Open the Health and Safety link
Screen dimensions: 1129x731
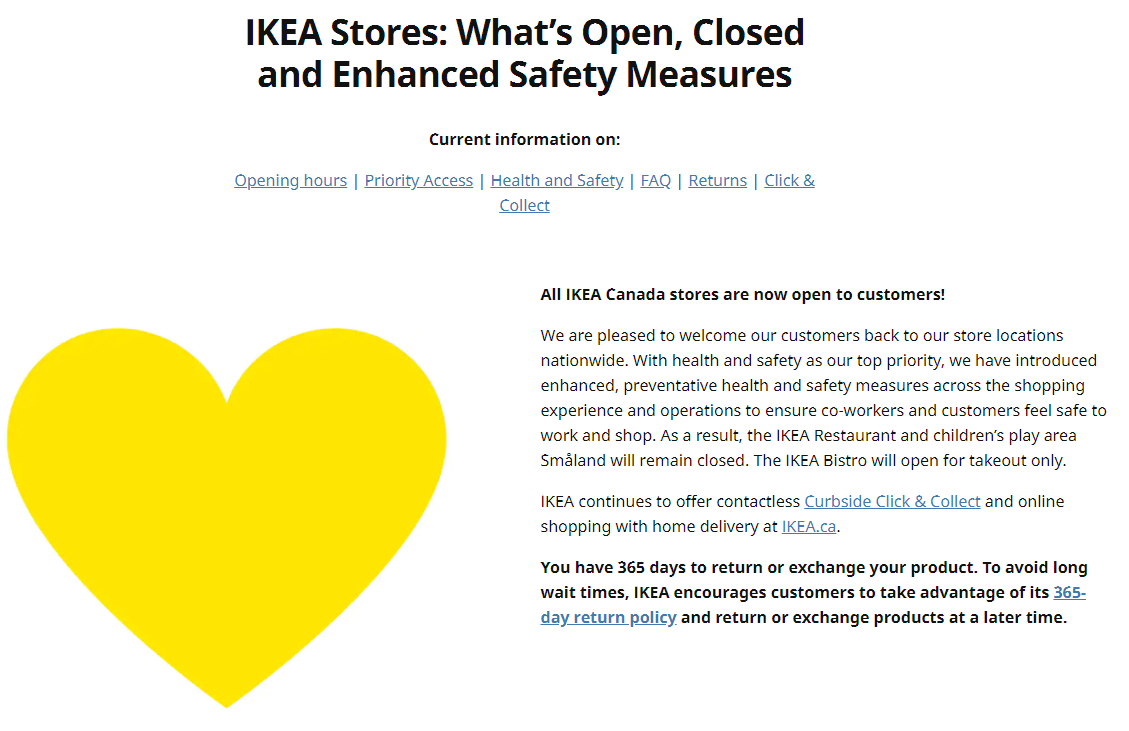coord(557,180)
